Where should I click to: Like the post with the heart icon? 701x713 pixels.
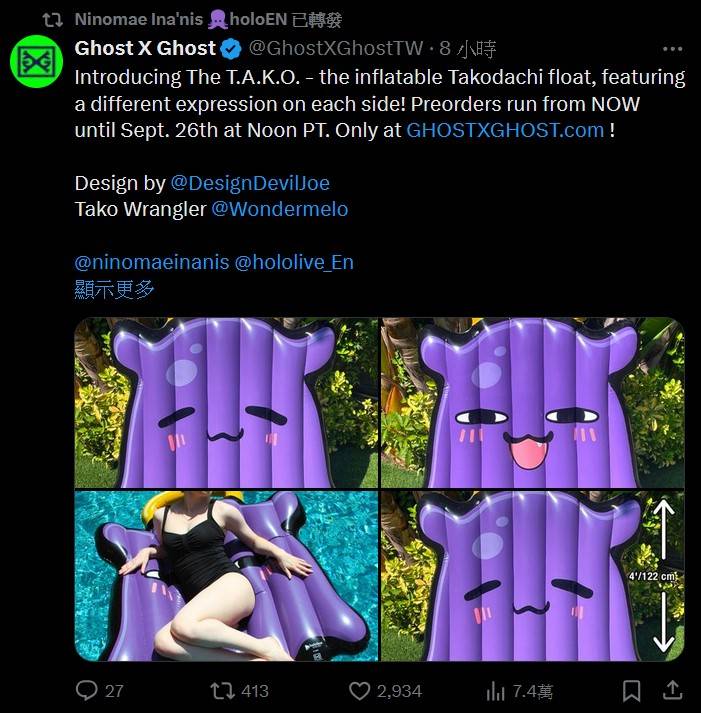coord(359,690)
